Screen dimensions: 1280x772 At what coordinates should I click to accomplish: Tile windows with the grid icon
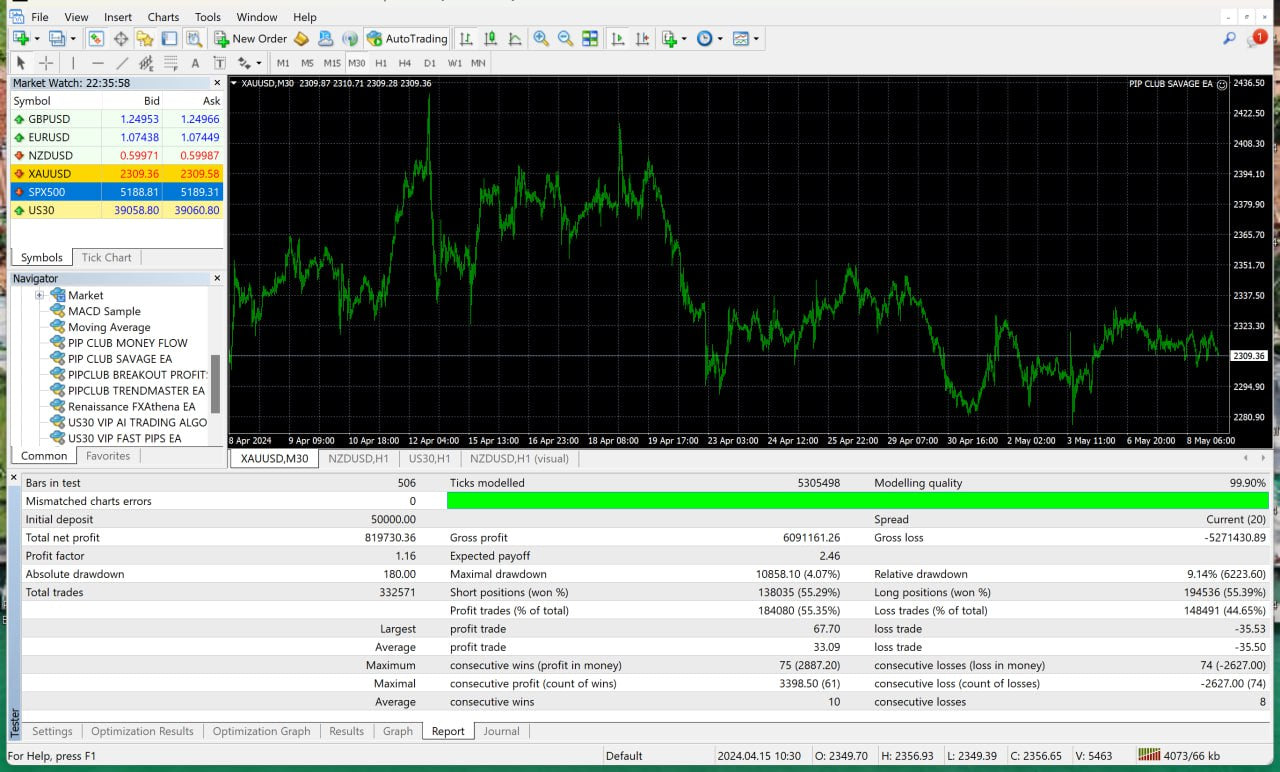pos(590,39)
